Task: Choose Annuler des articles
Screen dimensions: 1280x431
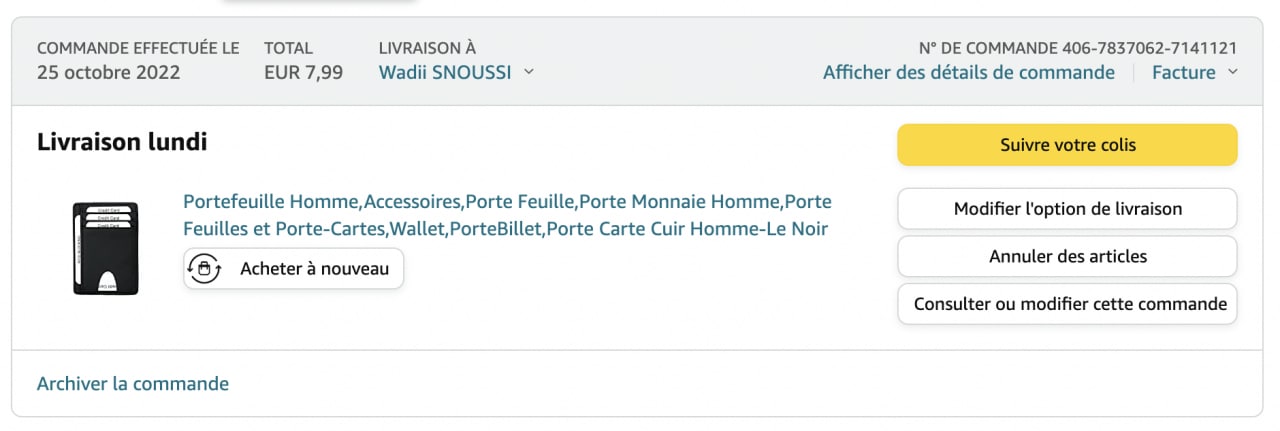Action: 1067,256
